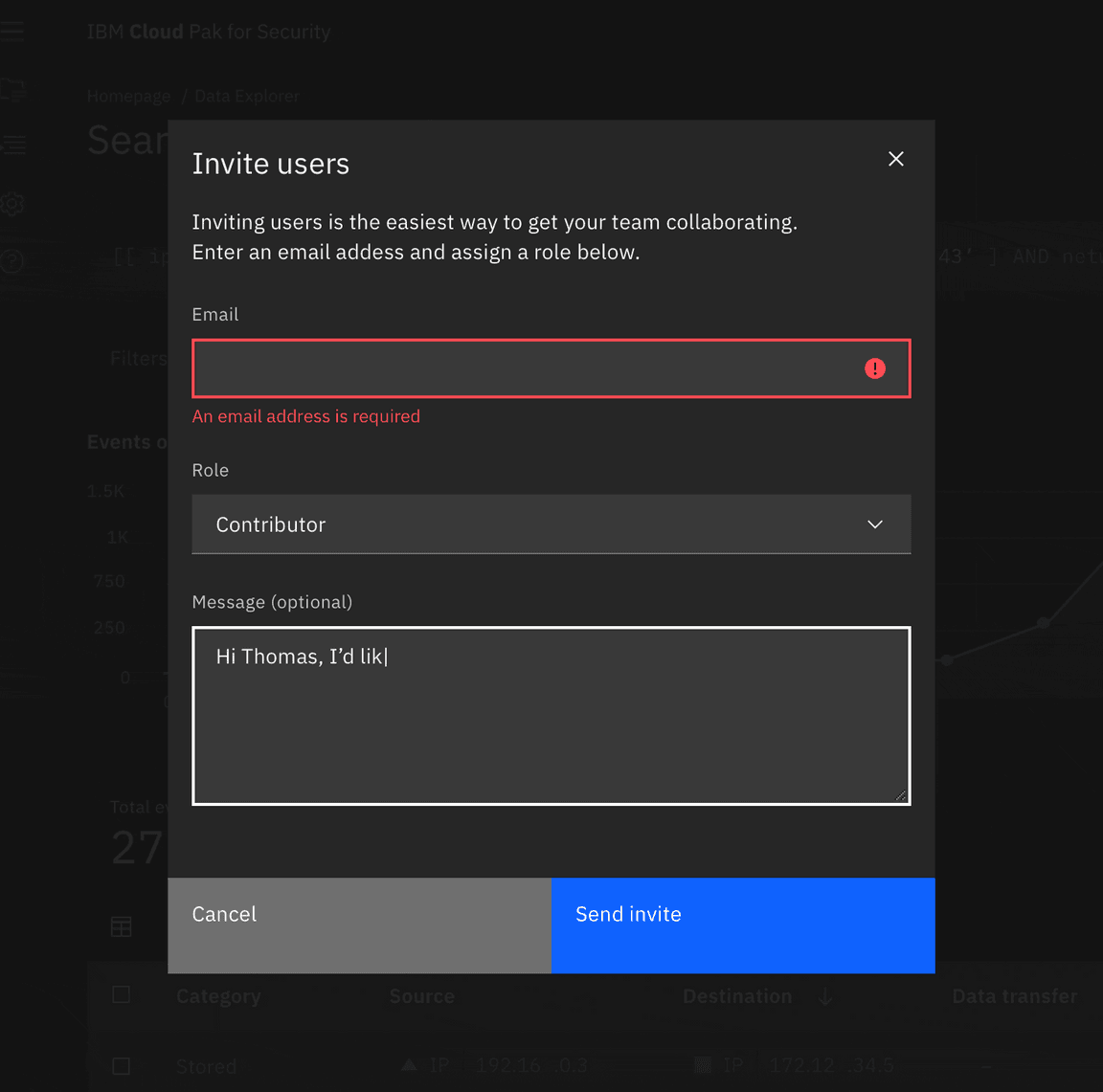Open the Data Explorer breadcrumb
Screen dimensions: 1103x1092
[x=247, y=96]
